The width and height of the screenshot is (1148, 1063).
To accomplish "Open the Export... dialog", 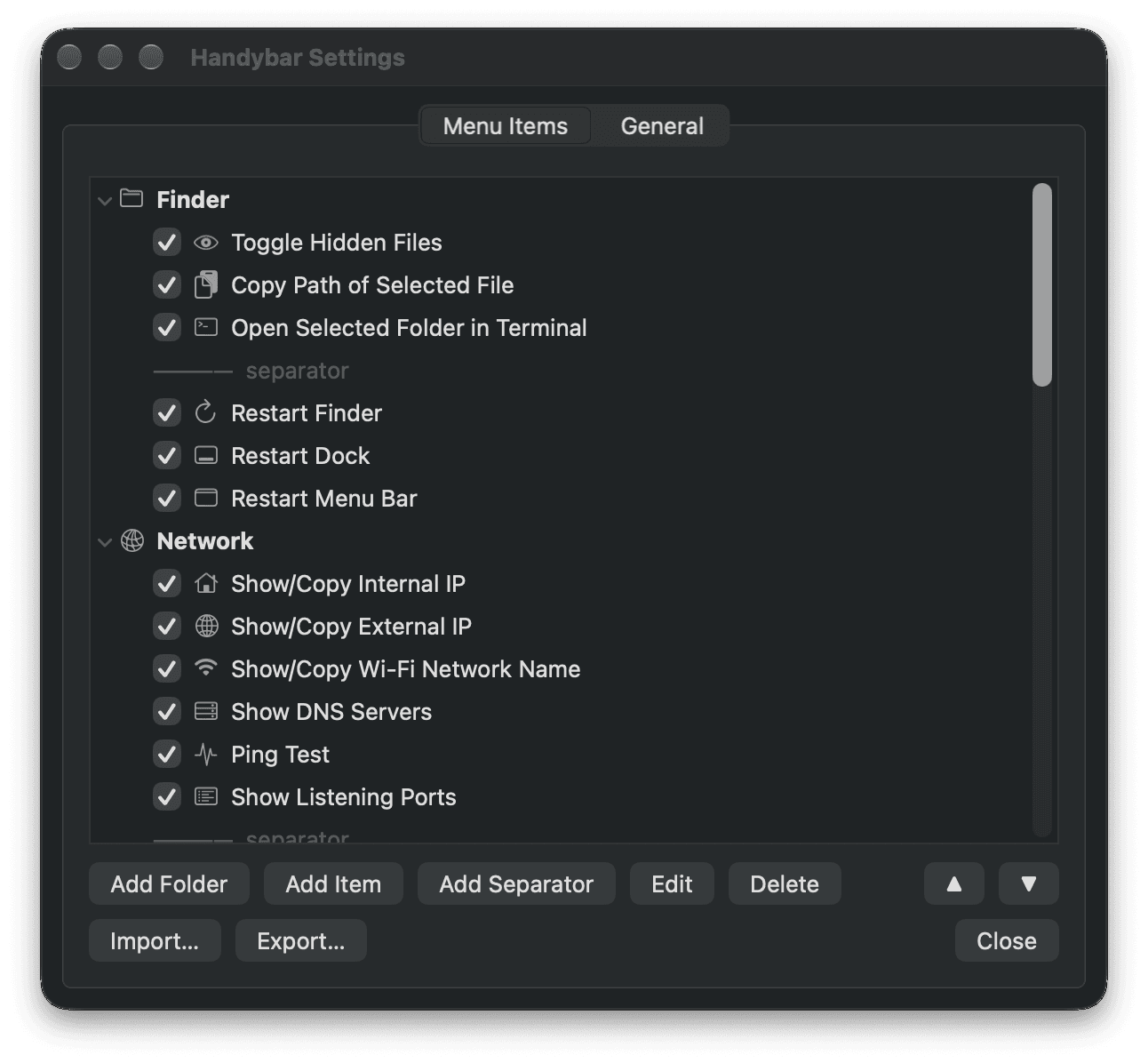I will [301, 940].
